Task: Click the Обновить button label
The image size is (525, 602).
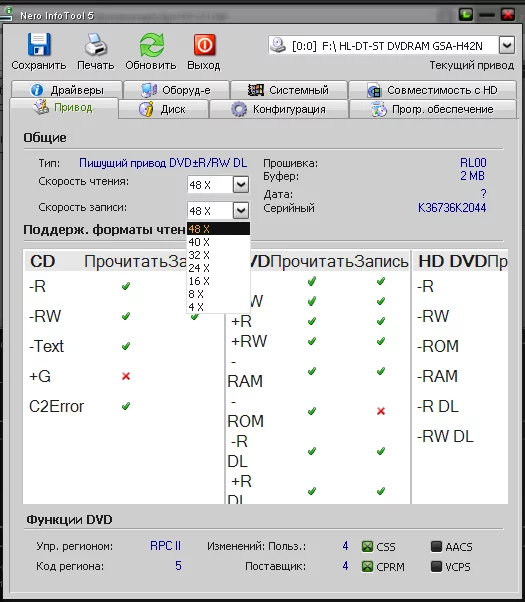Action: click(151, 65)
